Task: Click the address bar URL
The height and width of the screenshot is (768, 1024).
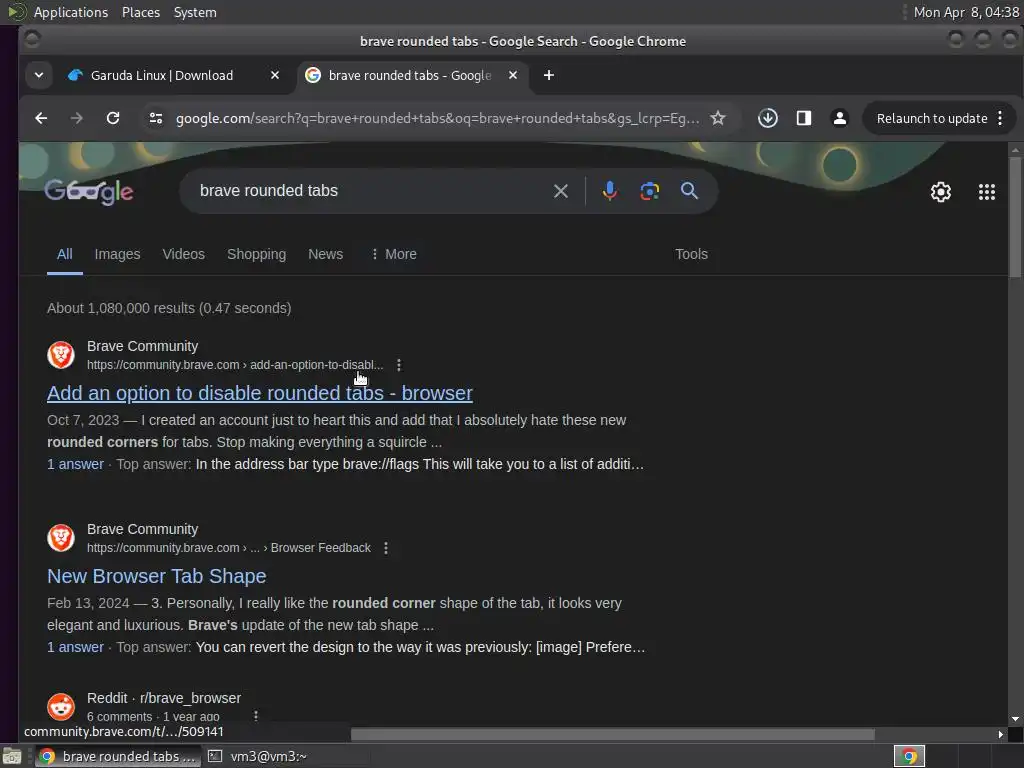Action: click(x=437, y=118)
